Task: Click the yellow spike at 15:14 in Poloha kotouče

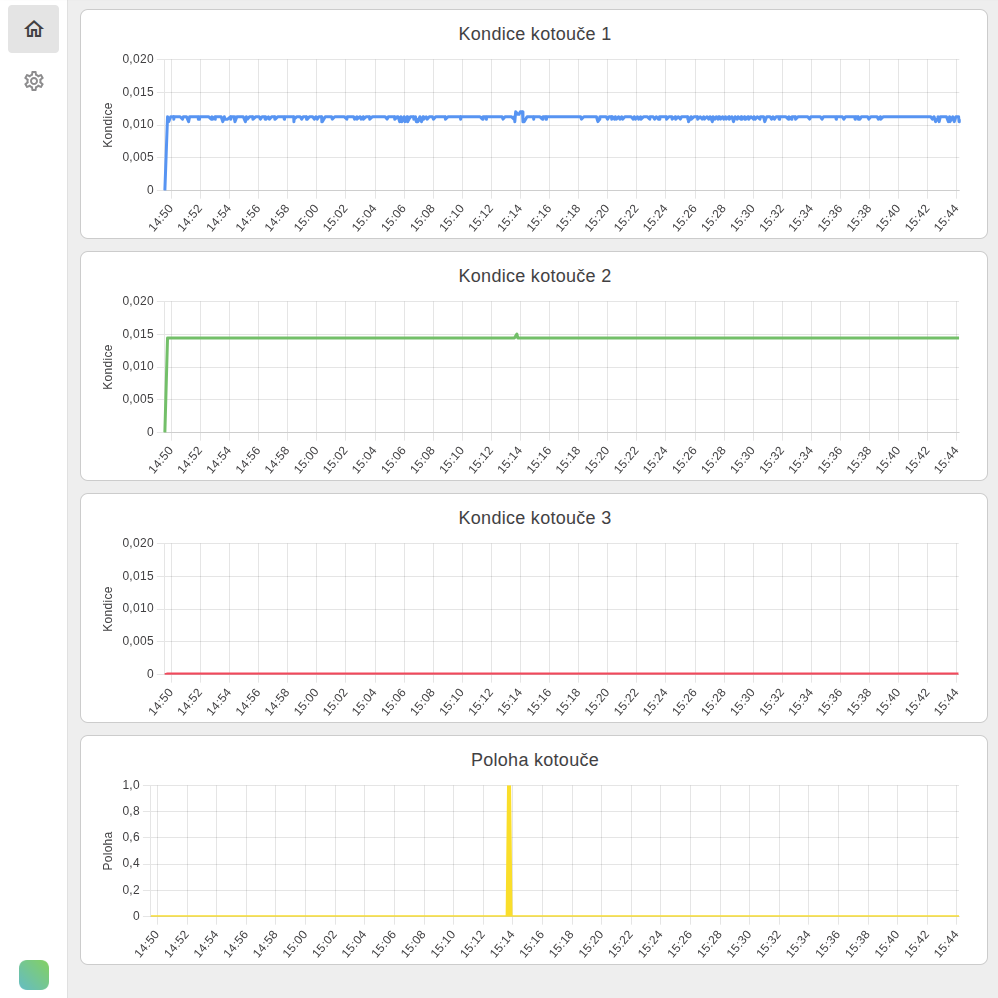Action: coord(509,850)
